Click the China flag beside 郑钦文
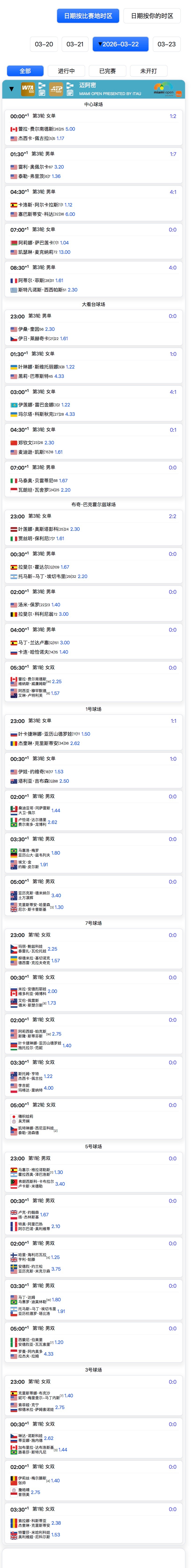The height and width of the screenshot is (1568, 192). coord(13,443)
